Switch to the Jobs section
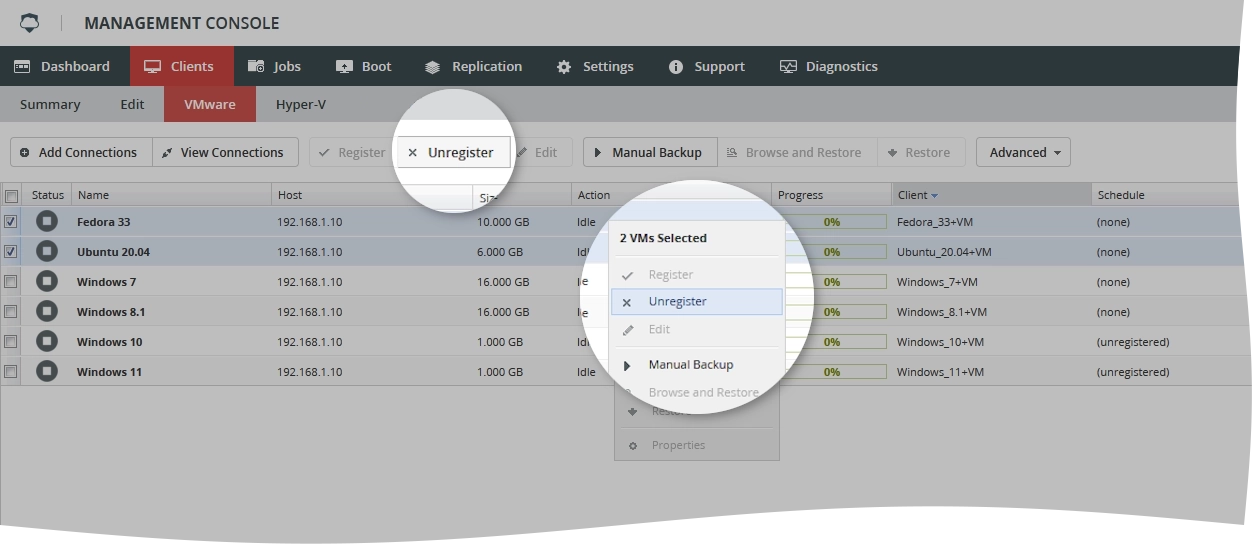The width and height of the screenshot is (1252, 544). pos(275,66)
